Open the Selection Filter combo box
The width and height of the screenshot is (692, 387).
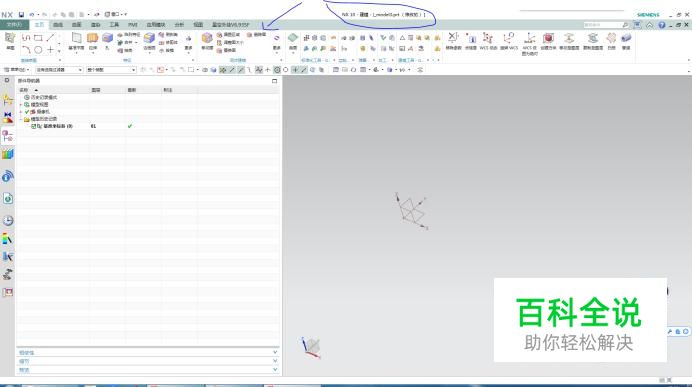pyautogui.click(x=59, y=70)
